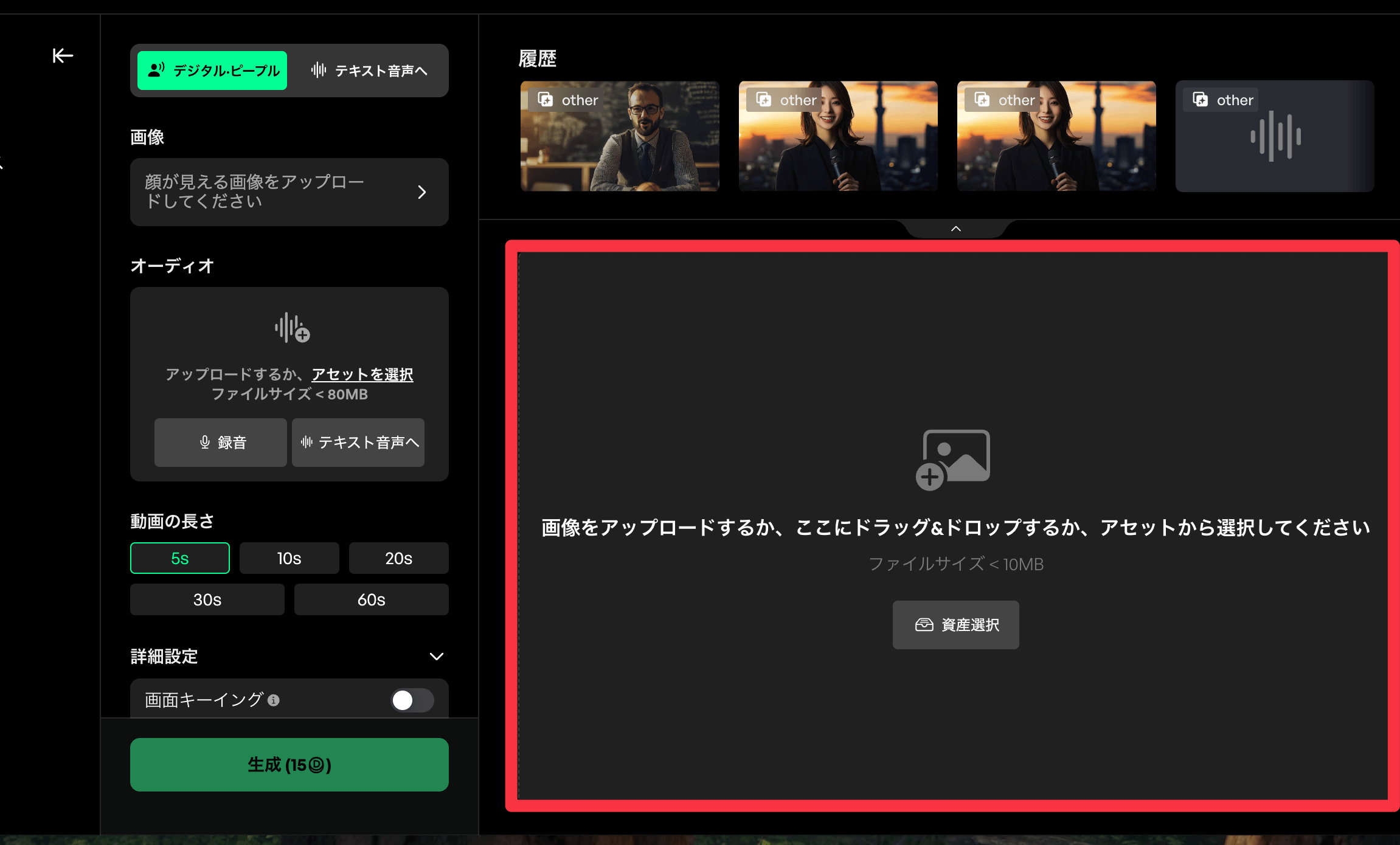Select 10s video length
Screen dimensions: 1400x845
click(289, 558)
